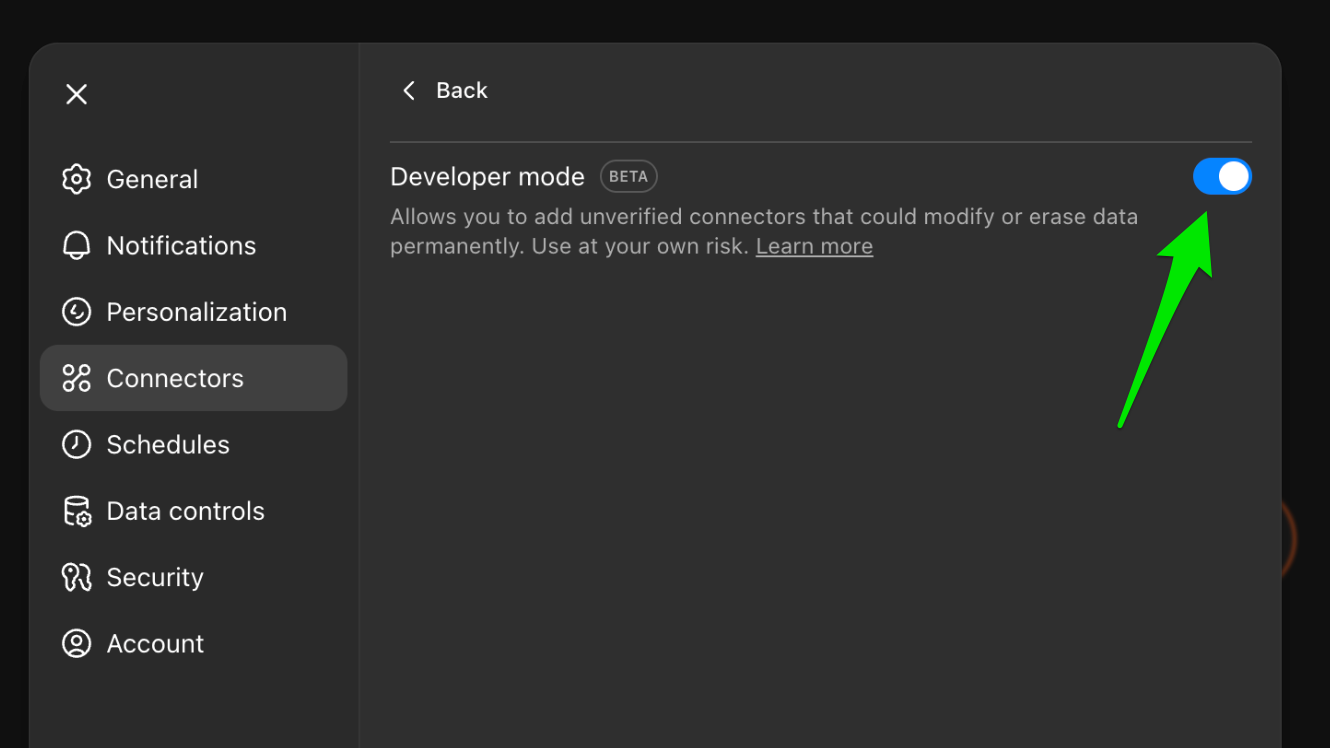The height and width of the screenshot is (748, 1330).
Task: Open the Learn more link
Action: [x=813, y=245]
